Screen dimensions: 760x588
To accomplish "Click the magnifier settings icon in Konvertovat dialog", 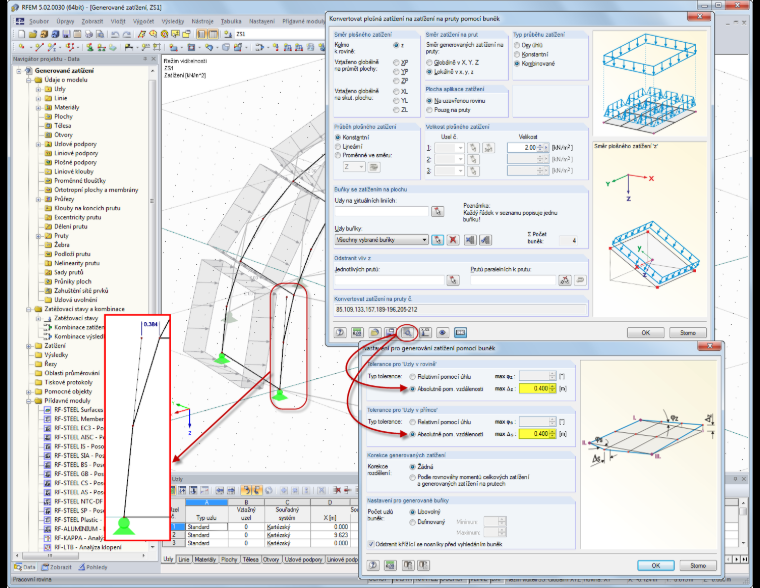I will 407,333.
